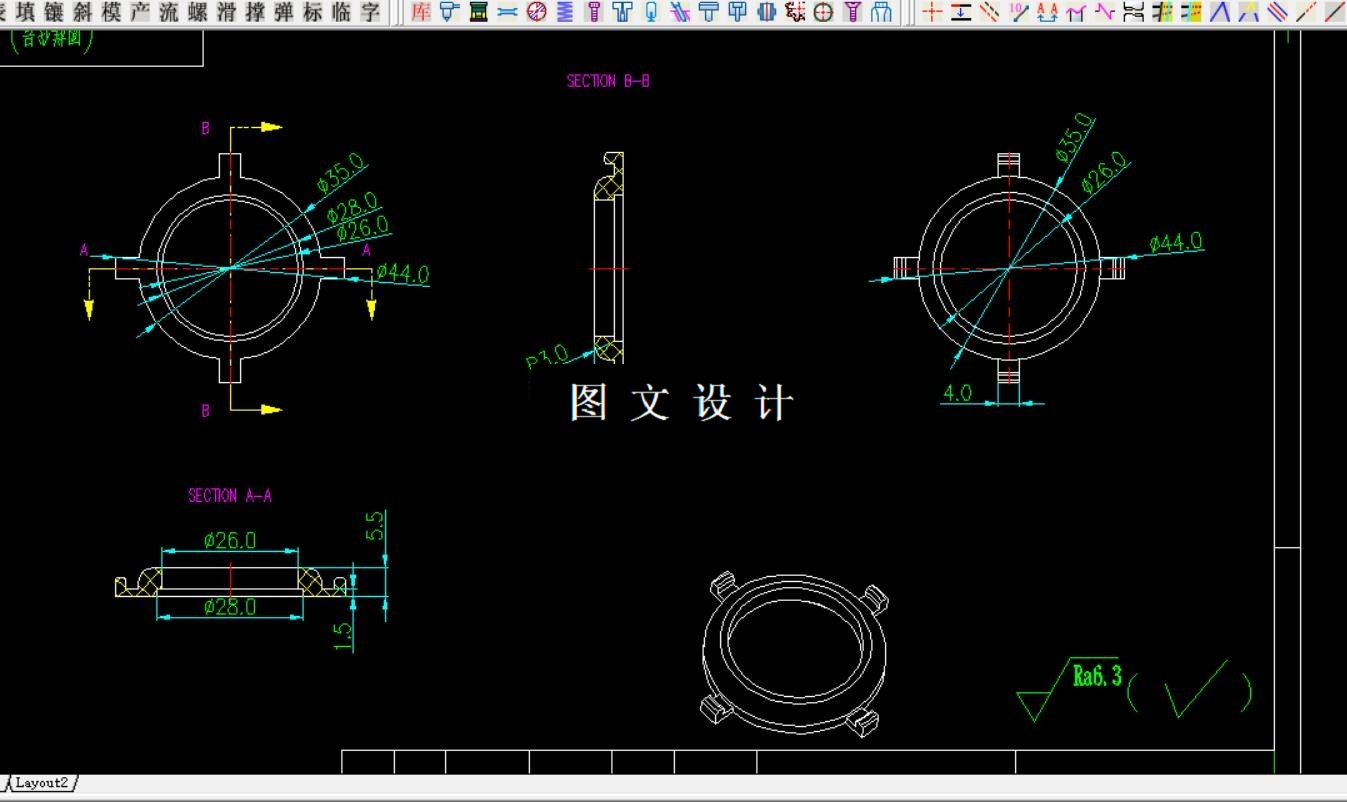
Task: Click the blue caret icon with yellow fill
Action: pyautogui.click(x=1249, y=12)
